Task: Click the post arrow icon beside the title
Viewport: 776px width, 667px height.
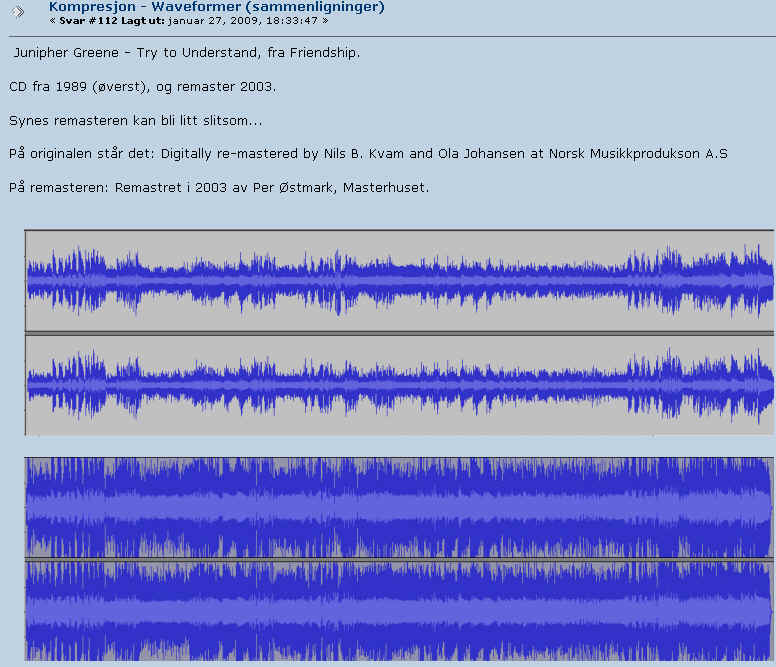Action: click(x=18, y=11)
